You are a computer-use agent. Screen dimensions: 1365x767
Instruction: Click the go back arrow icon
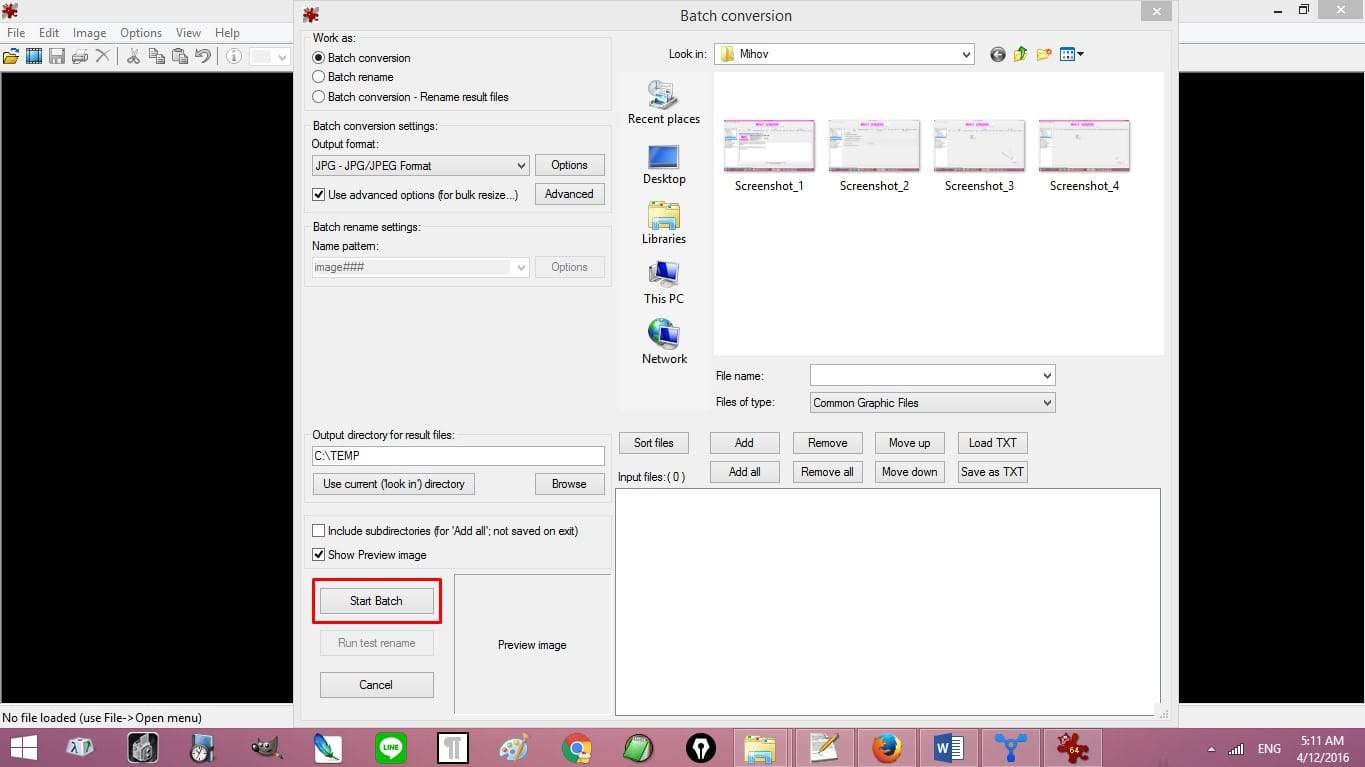pyautogui.click(x=997, y=55)
